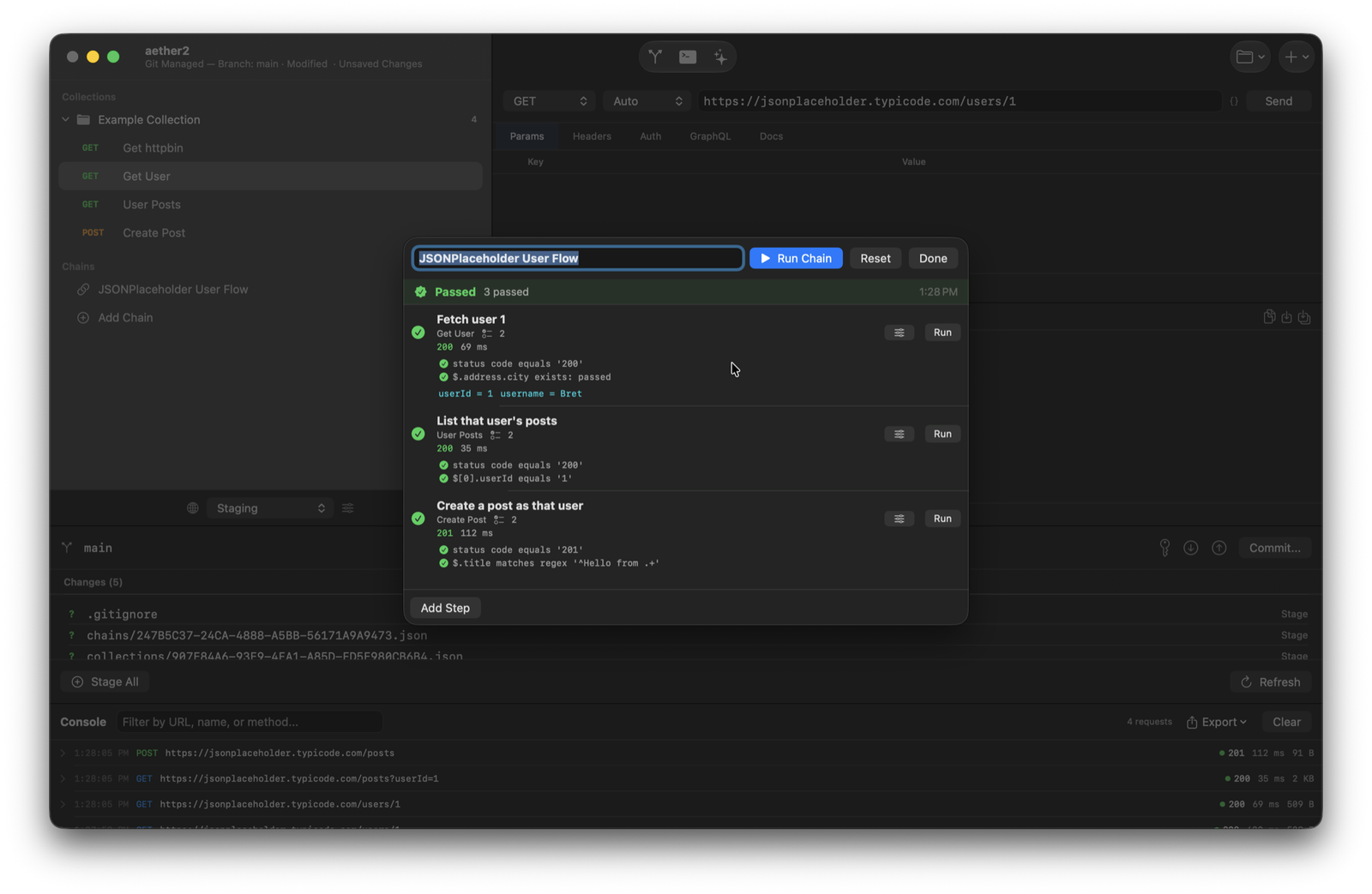
Task: Click the Run Chain button
Action: click(x=796, y=258)
